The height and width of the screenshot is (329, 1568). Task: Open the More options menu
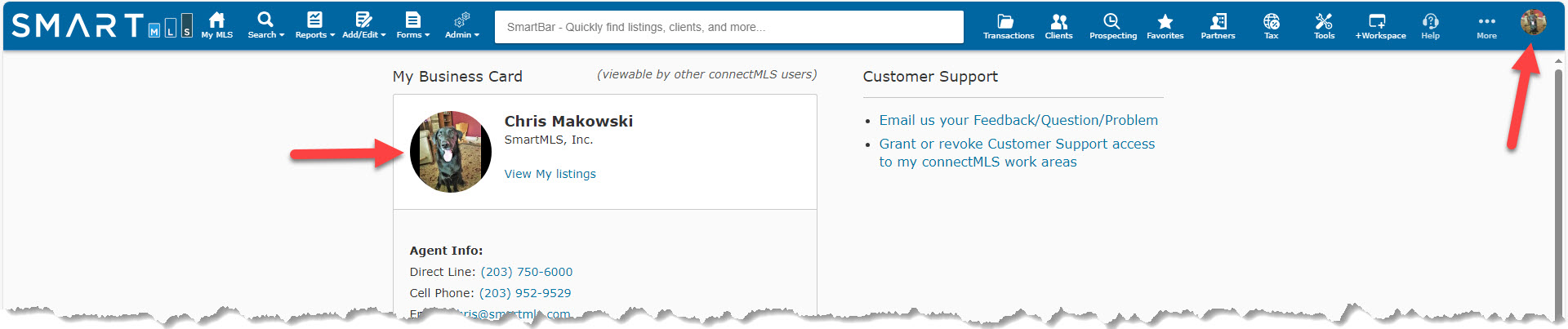1486,26
